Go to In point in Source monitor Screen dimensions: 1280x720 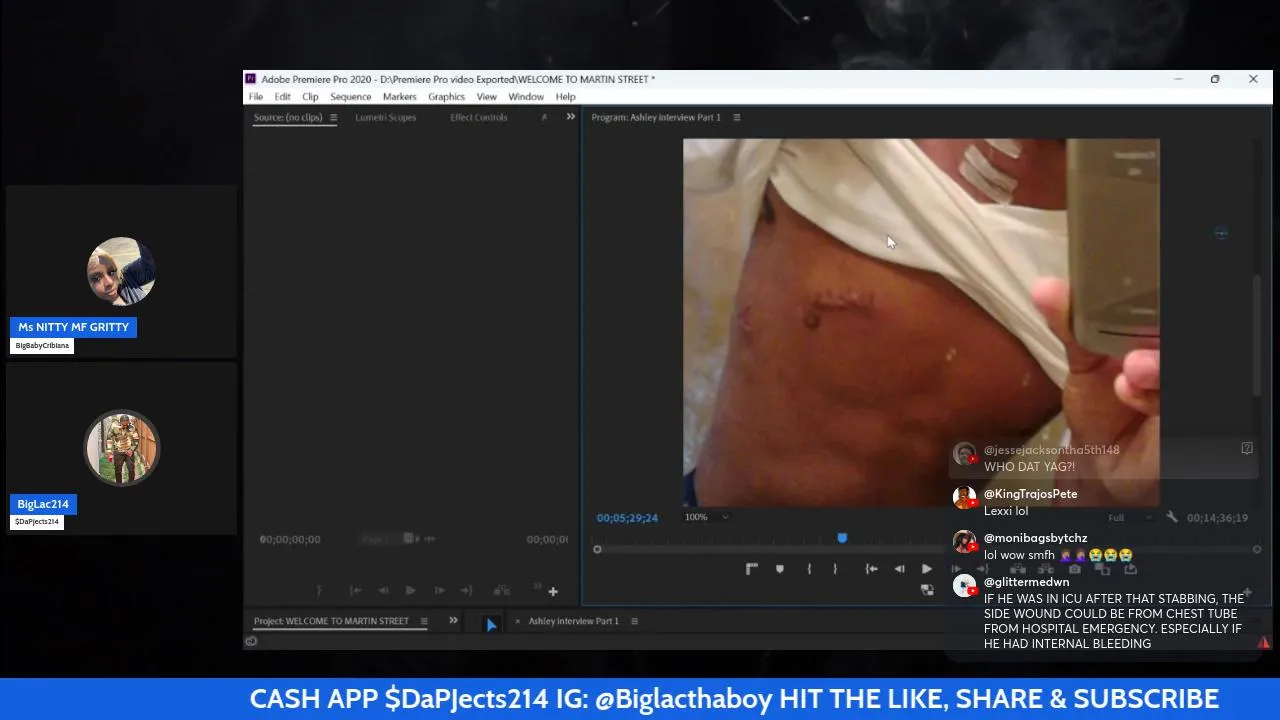[x=355, y=591]
